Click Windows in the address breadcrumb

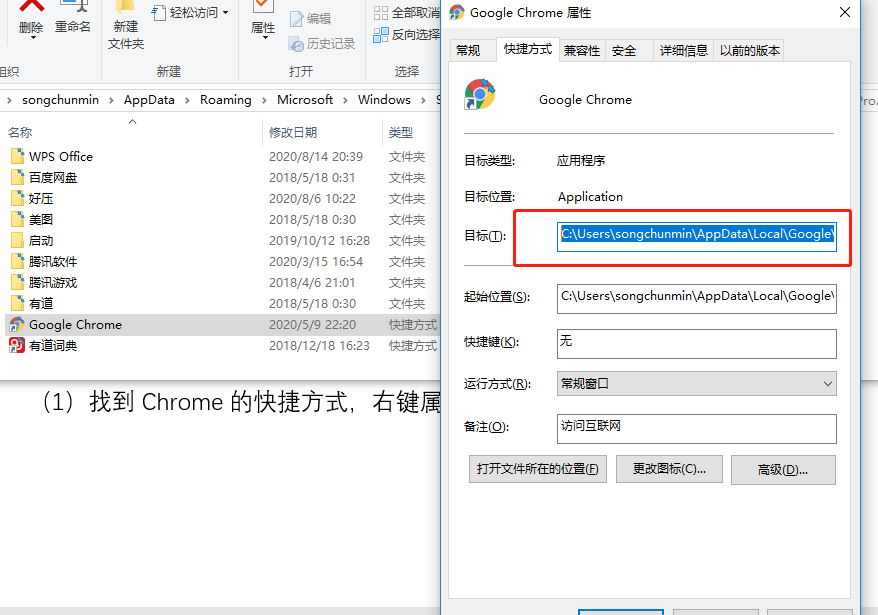384,100
